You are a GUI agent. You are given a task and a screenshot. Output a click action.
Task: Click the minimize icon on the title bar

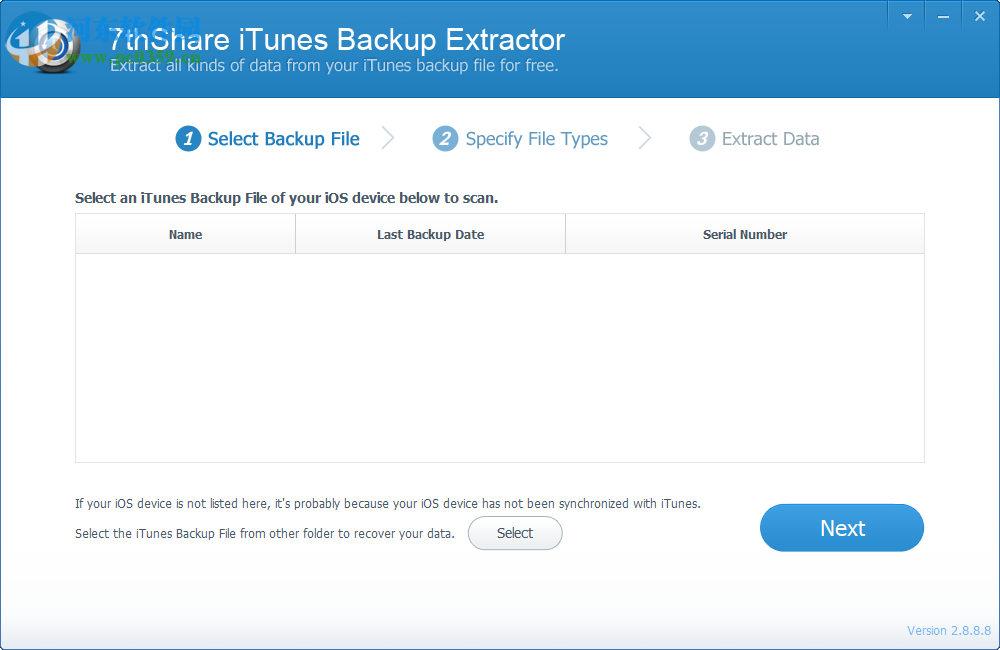click(943, 16)
